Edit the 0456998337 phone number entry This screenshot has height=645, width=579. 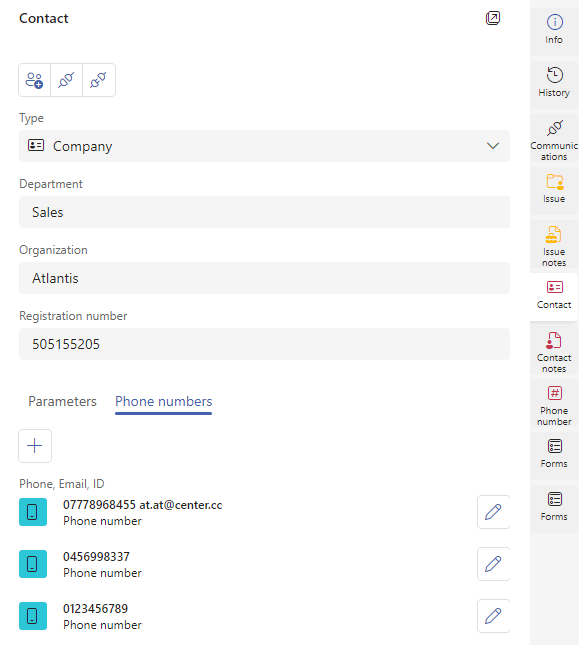tap(493, 564)
